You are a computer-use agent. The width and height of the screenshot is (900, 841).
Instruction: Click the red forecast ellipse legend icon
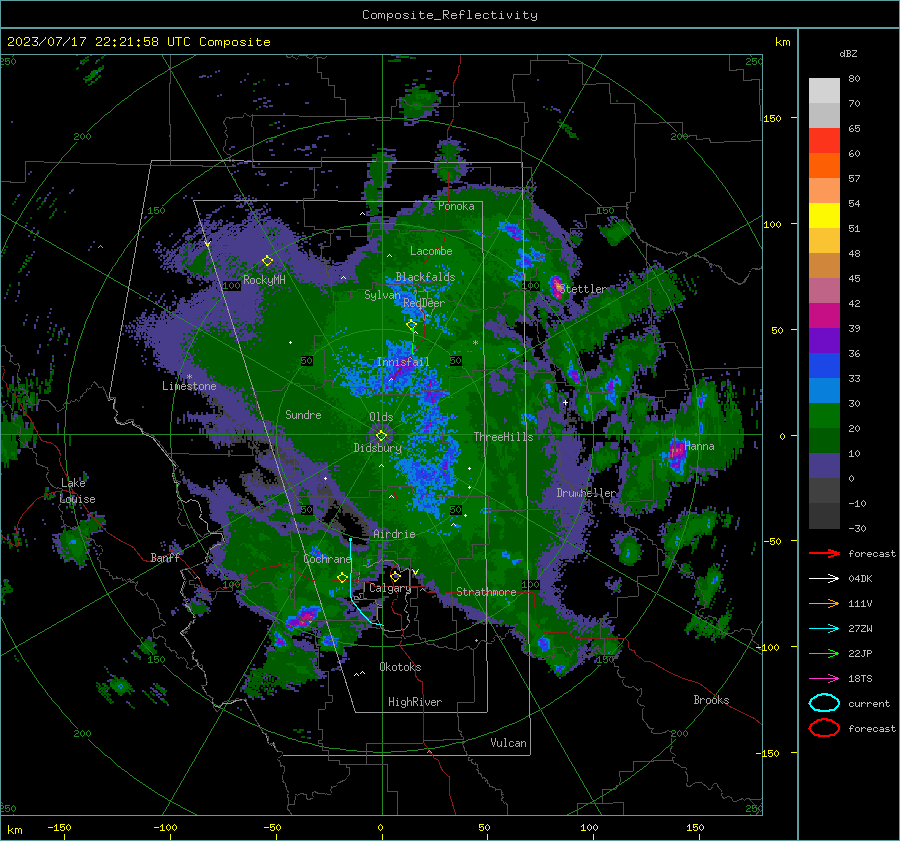(x=824, y=728)
